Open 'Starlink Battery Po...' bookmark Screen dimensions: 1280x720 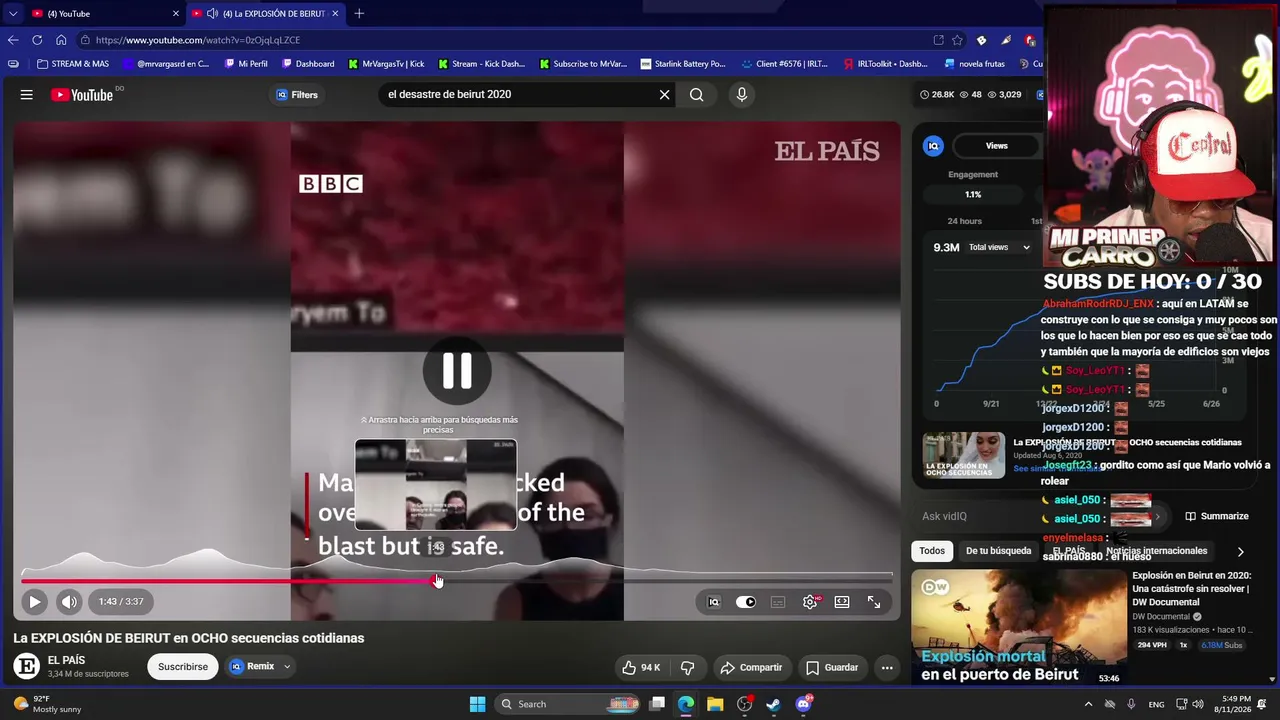coord(683,64)
